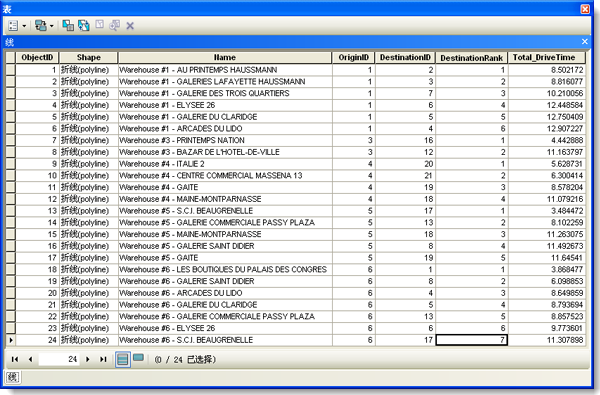Click Total_DriveTime value 3.484472
Screen dimensions: 600x395
pos(547,211)
